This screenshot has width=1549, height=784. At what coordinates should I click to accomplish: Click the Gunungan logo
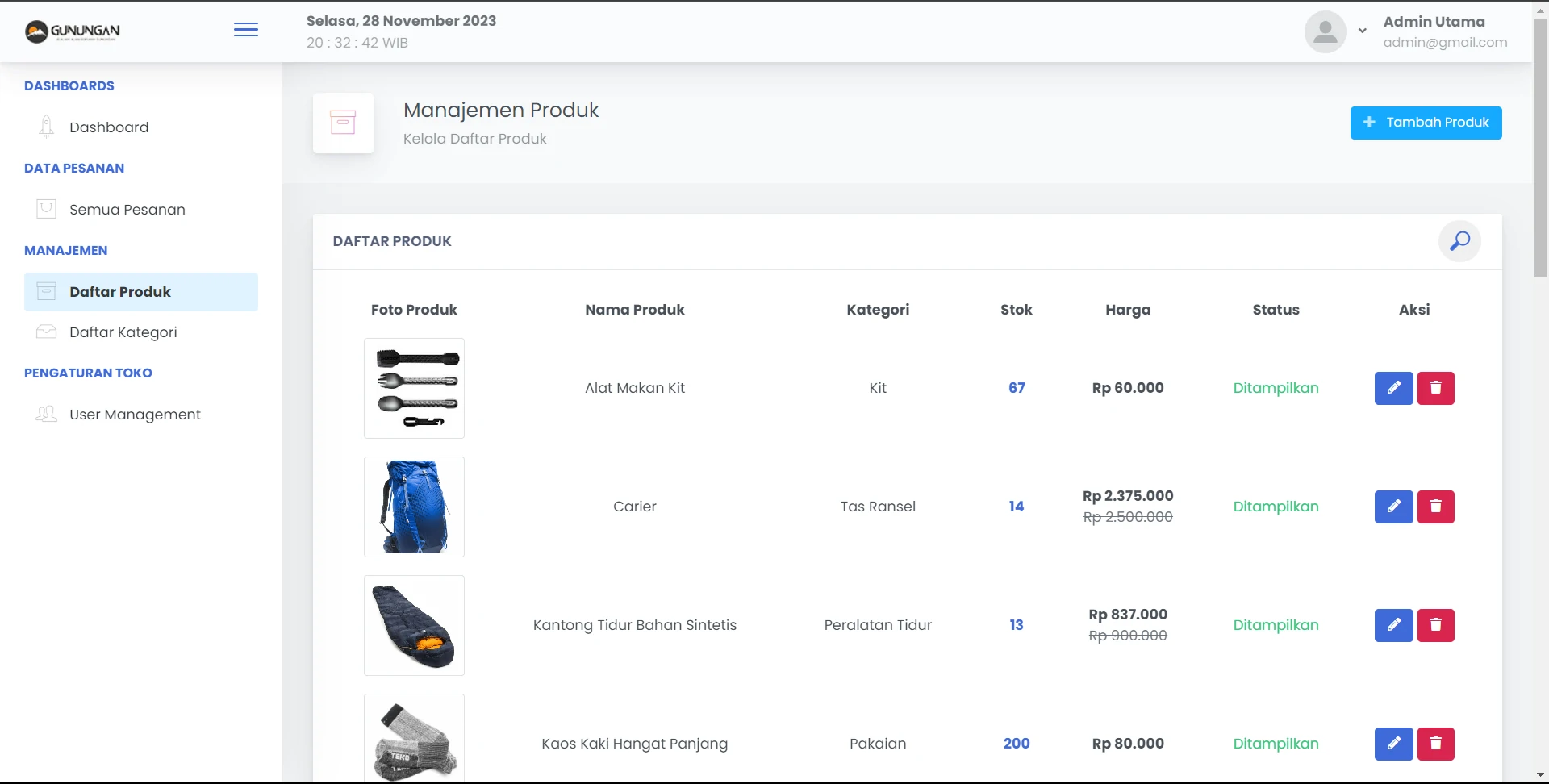click(x=73, y=31)
